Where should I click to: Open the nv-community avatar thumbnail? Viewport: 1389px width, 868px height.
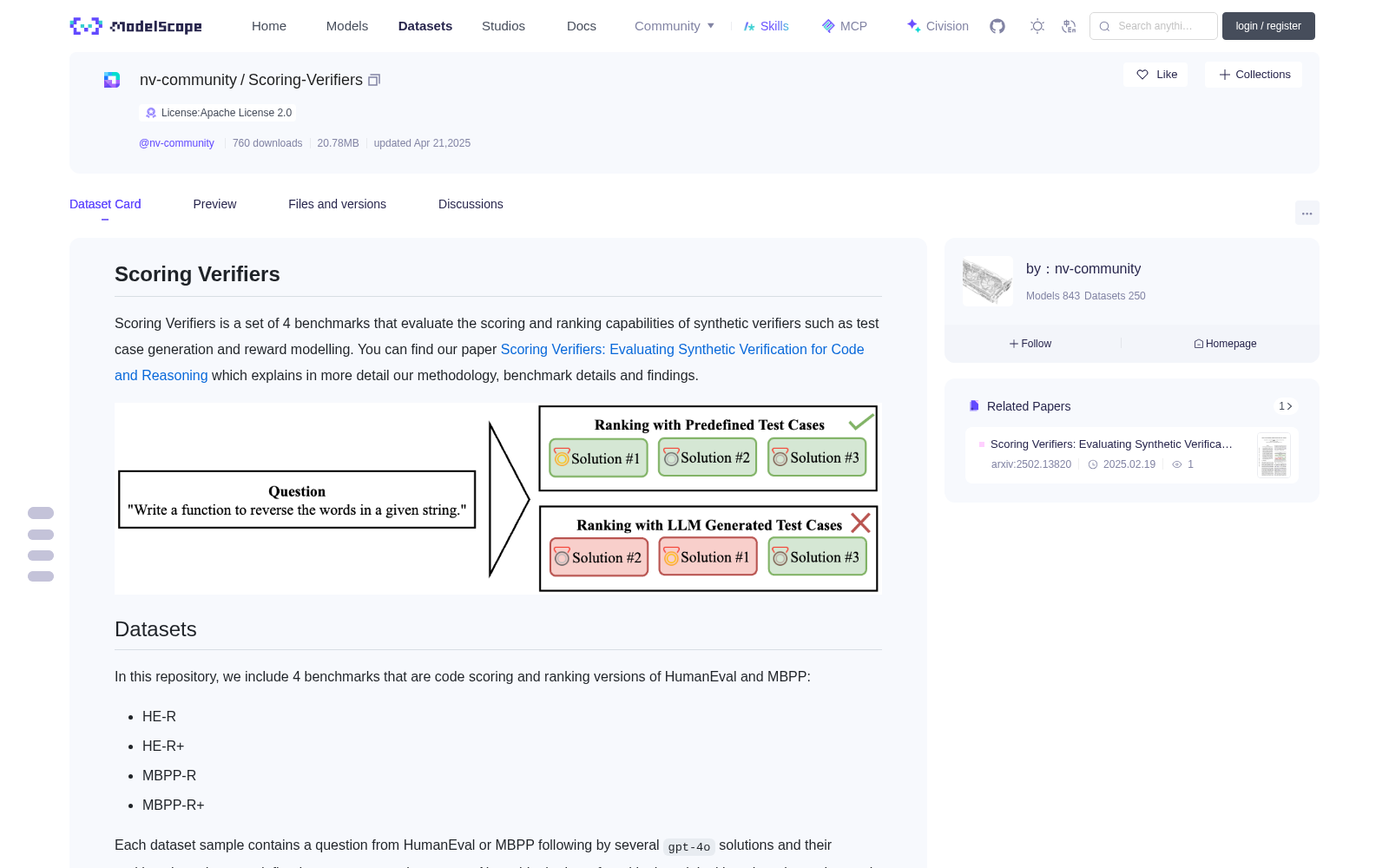(988, 281)
